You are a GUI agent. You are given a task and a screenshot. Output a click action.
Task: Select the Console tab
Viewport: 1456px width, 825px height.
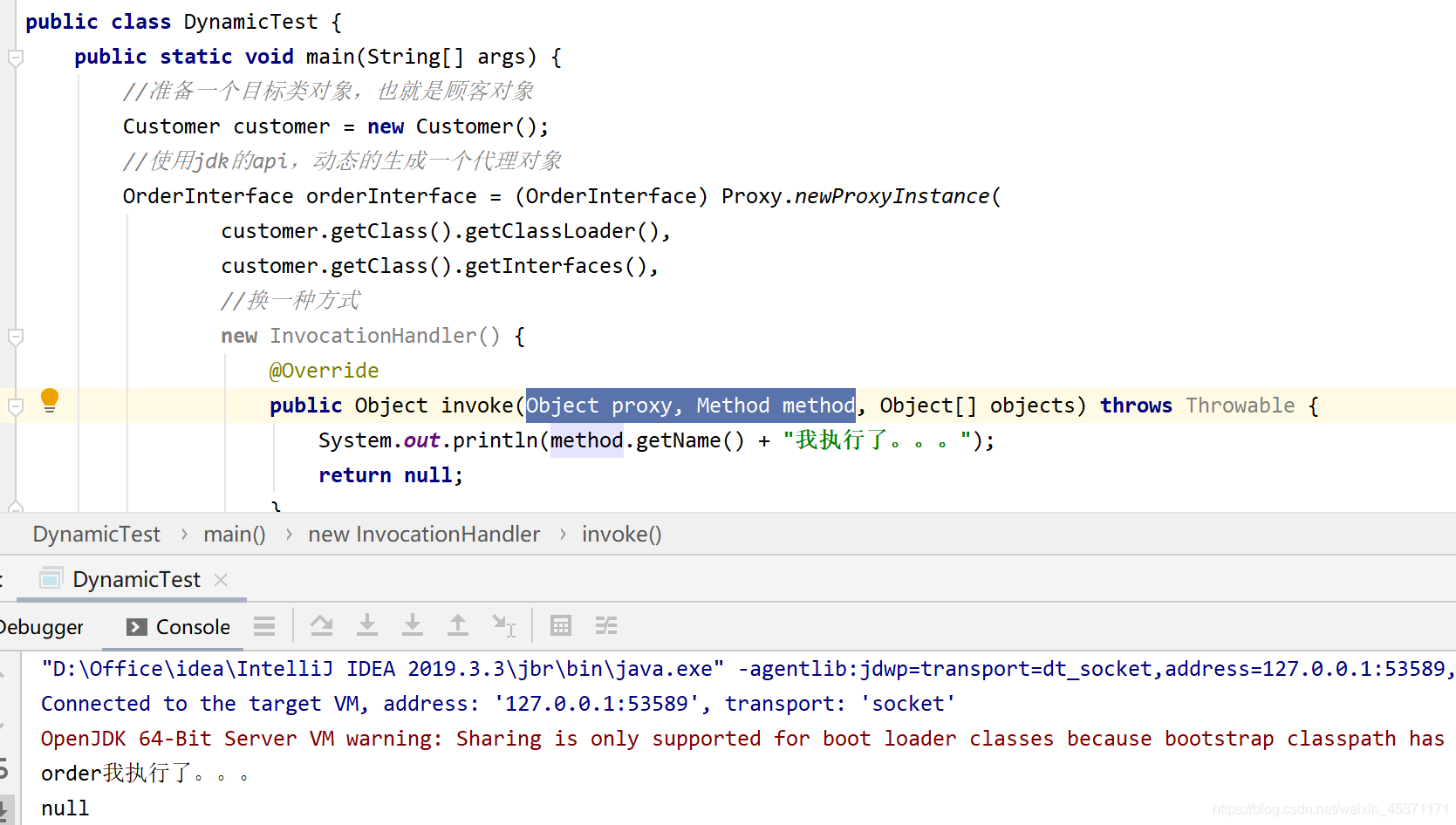coord(179,627)
